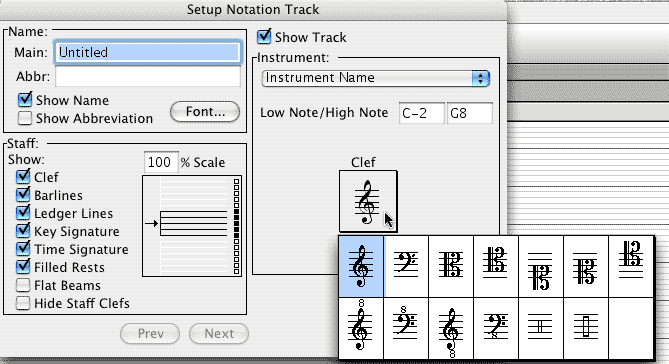Click the staff lines preview box
669x364 pixels.
[192, 226]
